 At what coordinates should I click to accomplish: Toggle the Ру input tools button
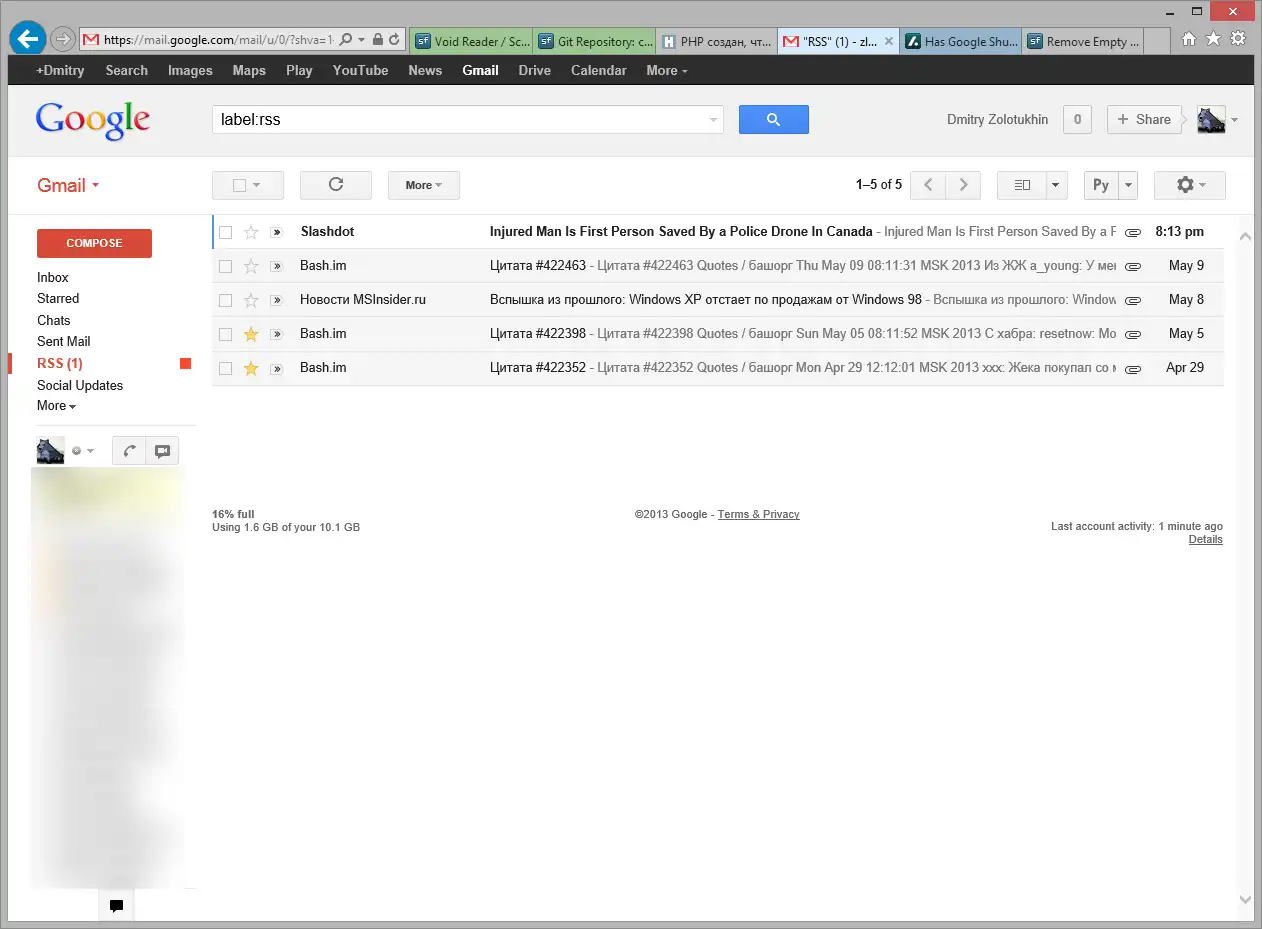click(x=1100, y=185)
